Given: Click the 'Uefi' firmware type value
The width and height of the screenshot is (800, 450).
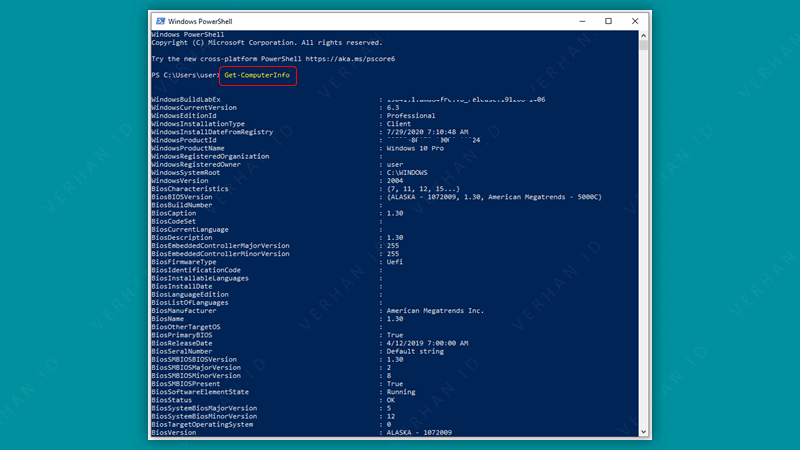Looking at the screenshot, I should click(394, 262).
